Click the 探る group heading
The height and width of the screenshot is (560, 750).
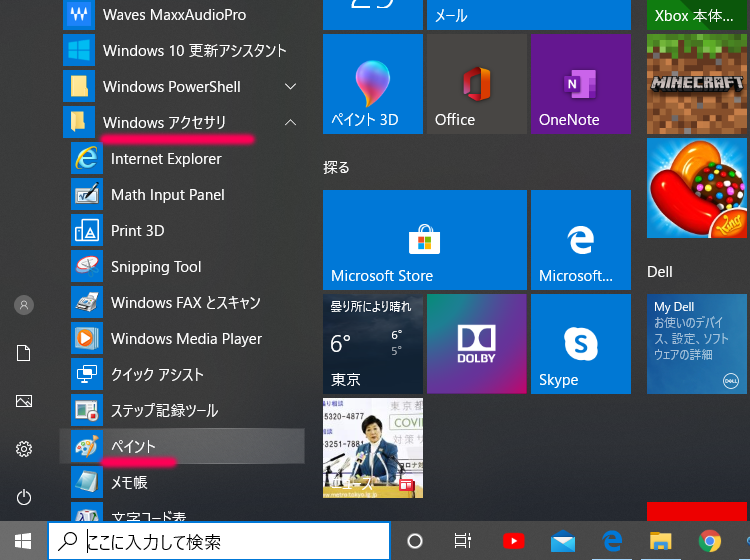click(336, 167)
